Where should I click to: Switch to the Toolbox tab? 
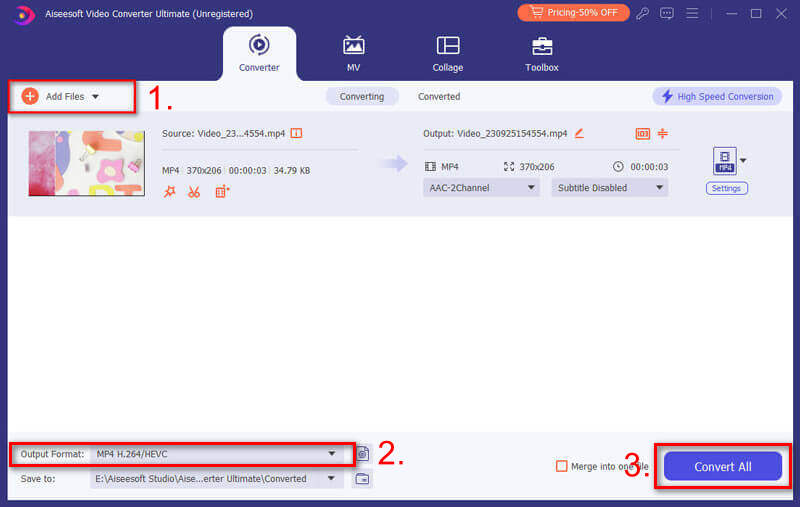[x=542, y=54]
